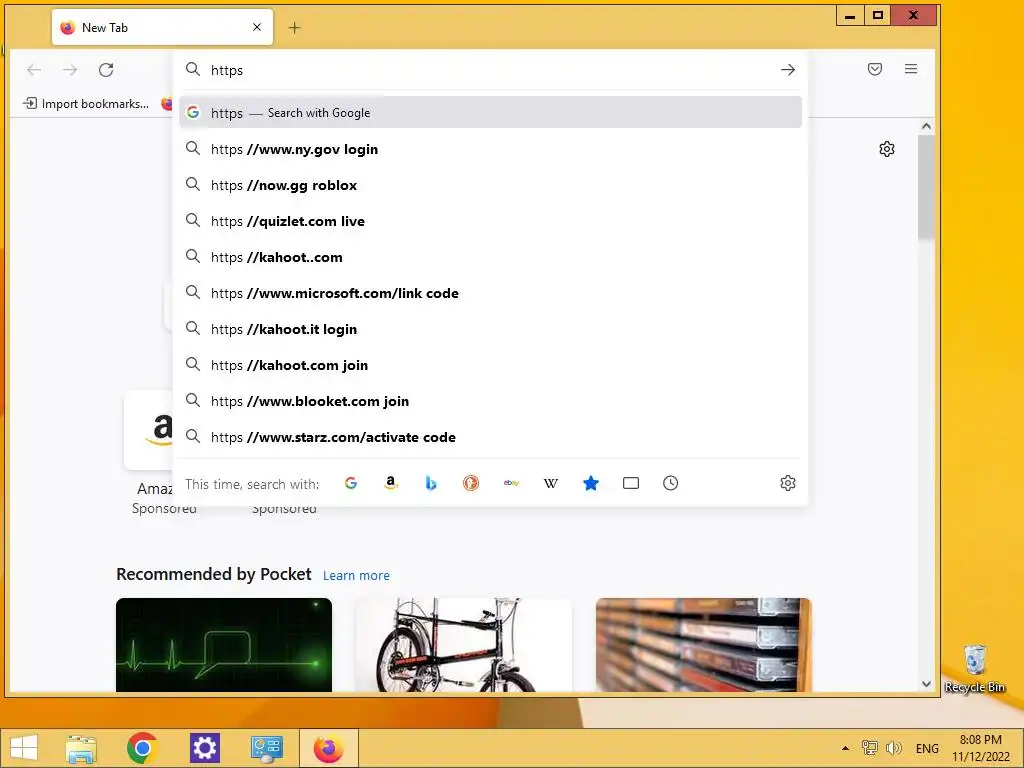Go back with the back arrow

pos(34,70)
